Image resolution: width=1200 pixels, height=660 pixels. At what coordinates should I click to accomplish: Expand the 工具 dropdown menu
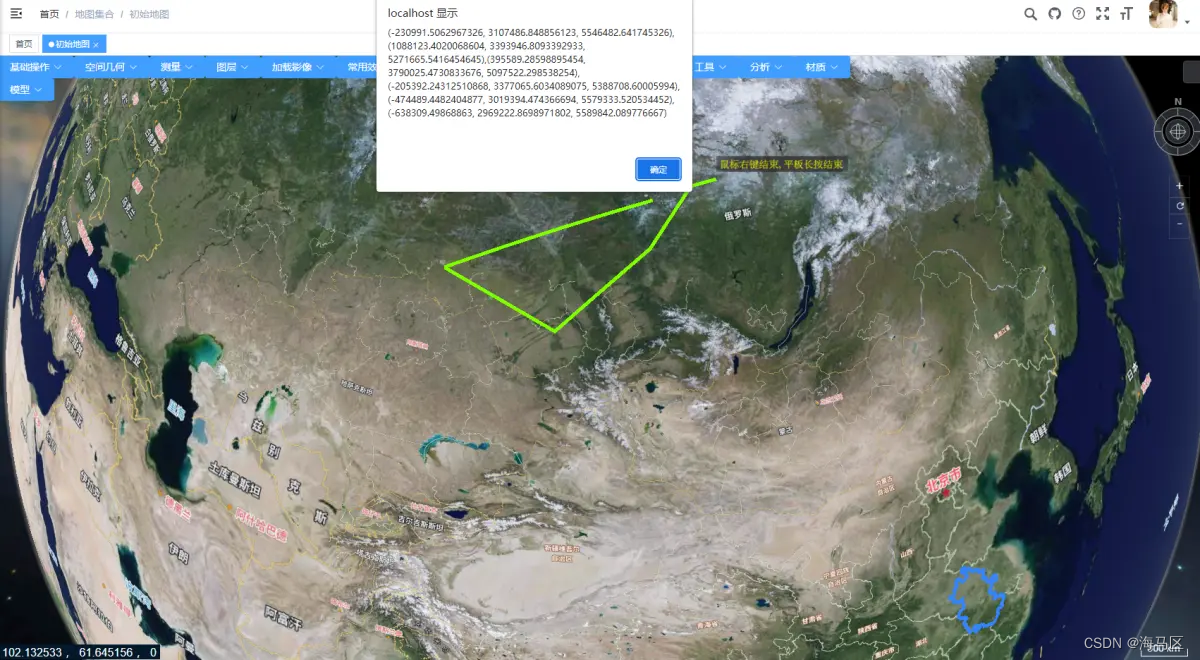(x=711, y=67)
